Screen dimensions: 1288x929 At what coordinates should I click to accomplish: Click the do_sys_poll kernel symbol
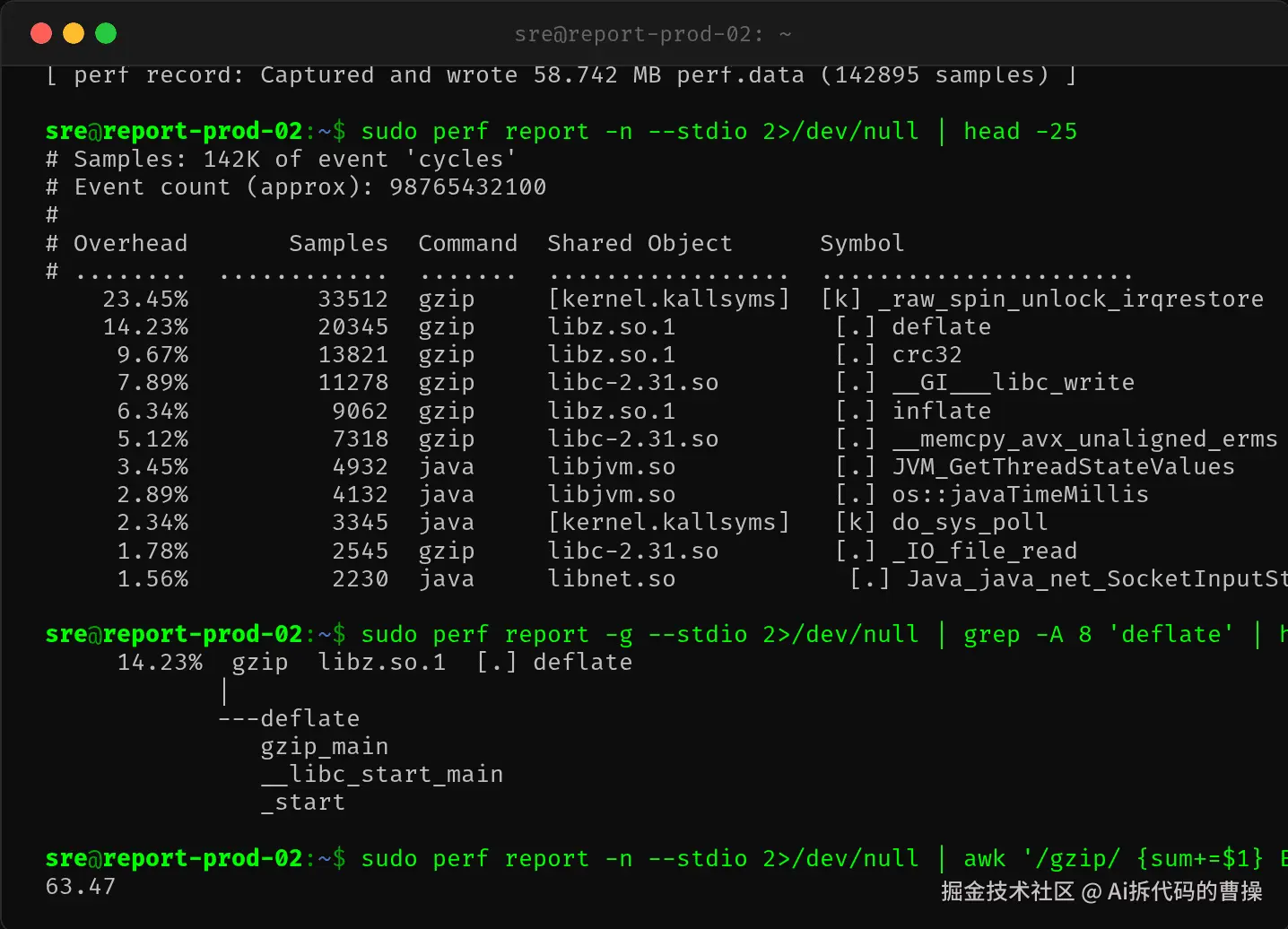970,522
